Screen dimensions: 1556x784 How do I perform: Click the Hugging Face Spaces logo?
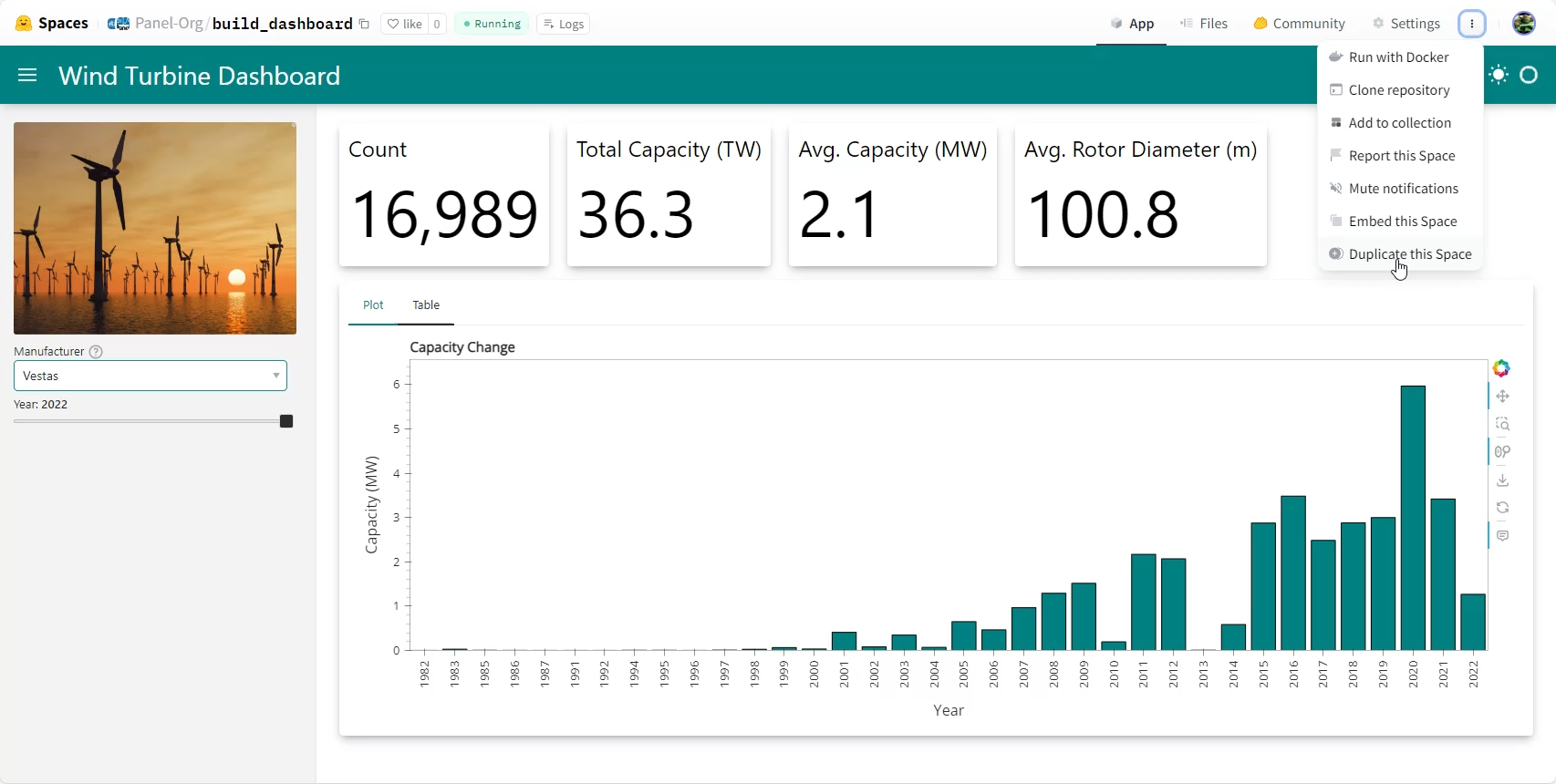(x=24, y=24)
